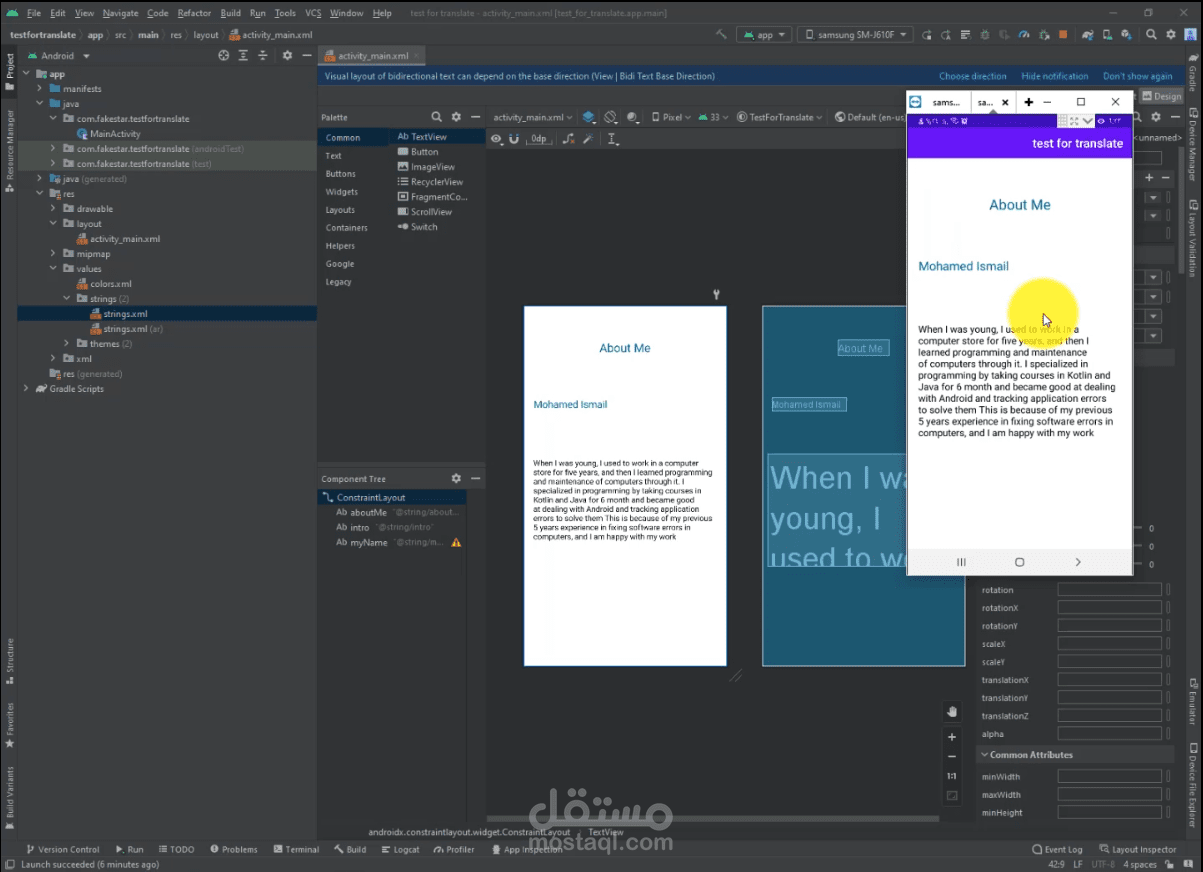The width and height of the screenshot is (1203, 872).
Task: Toggle view options with the eye icon
Action: (x=497, y=139)
